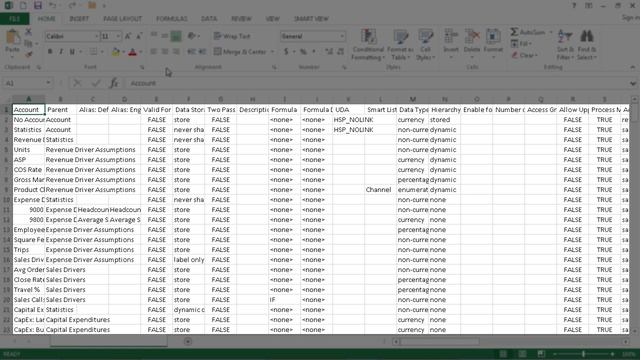Decrease decimal places
Viewport: 640px width, 360px height.
click(341, 52)
